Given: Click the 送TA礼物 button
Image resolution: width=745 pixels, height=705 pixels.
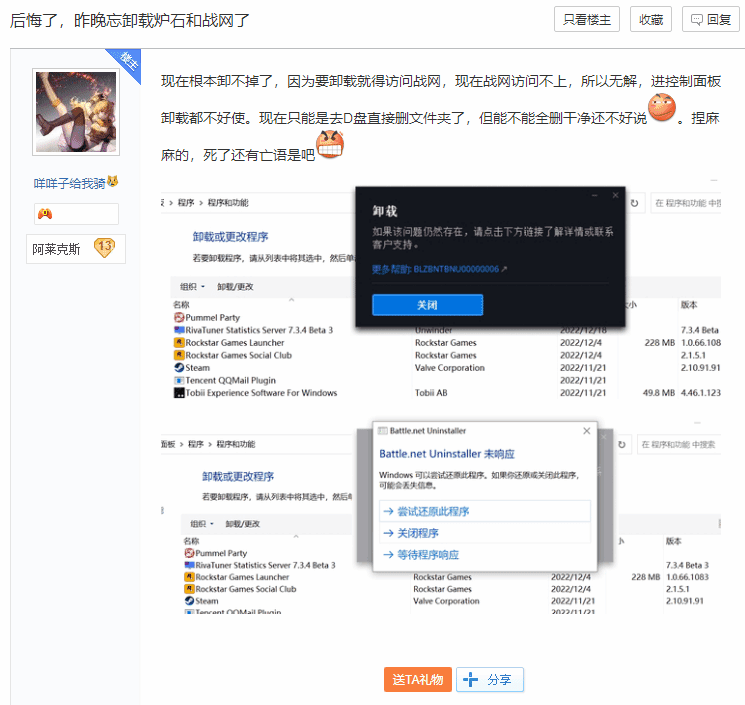Looking at the screenshot, I should pyautogui.click(x=418, y=679).
